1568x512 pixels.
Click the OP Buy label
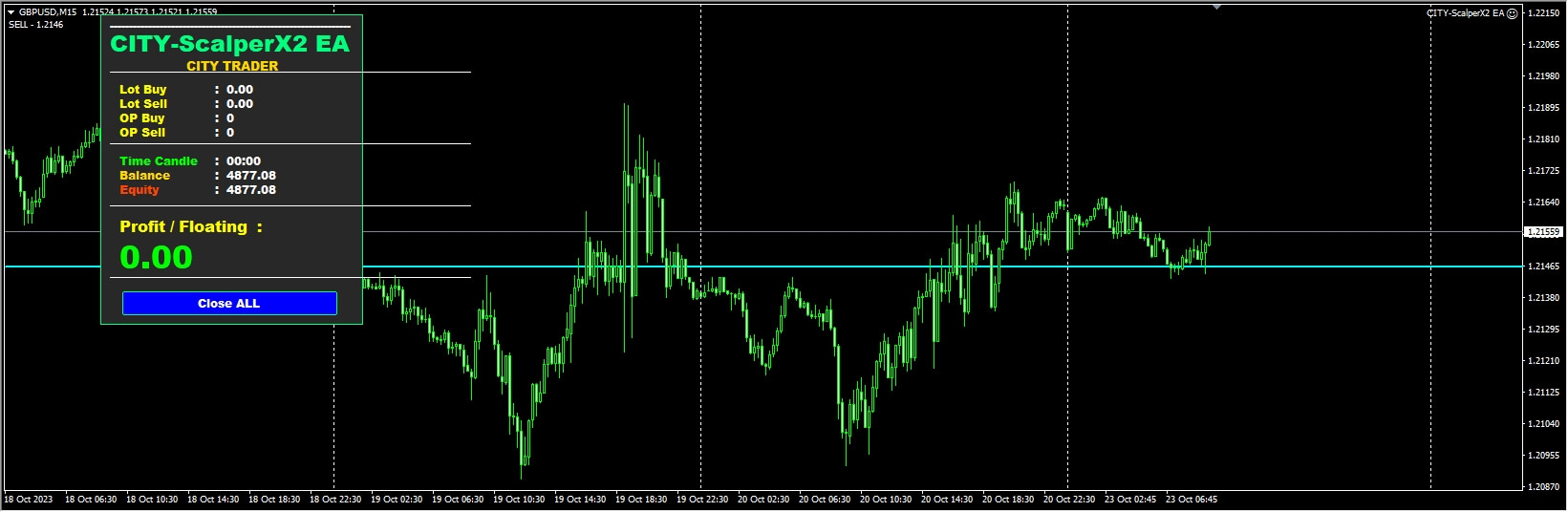pyautogui.click(x=141, y=118)
